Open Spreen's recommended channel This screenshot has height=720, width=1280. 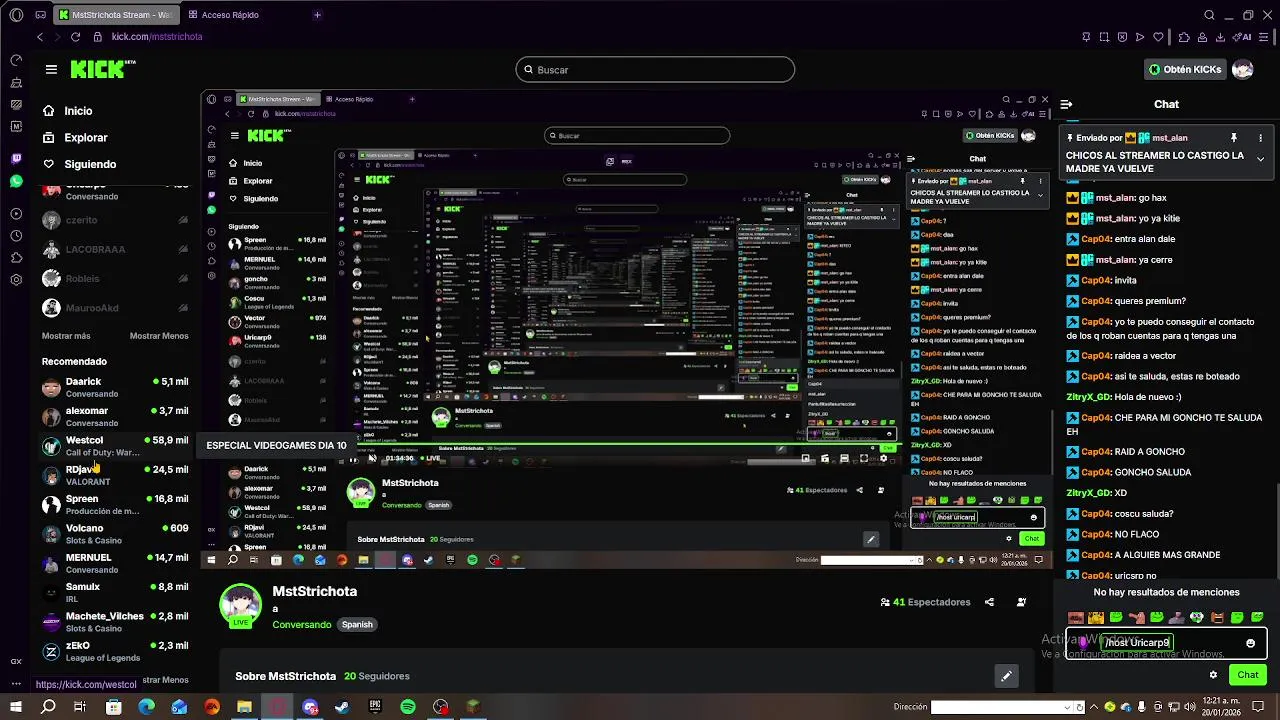coord(115,504)
